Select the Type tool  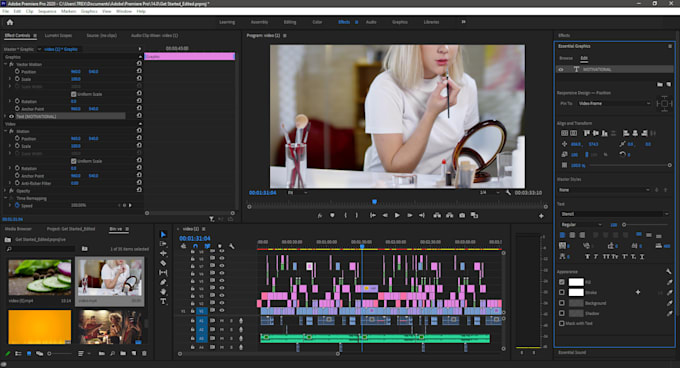coord(163,301)
